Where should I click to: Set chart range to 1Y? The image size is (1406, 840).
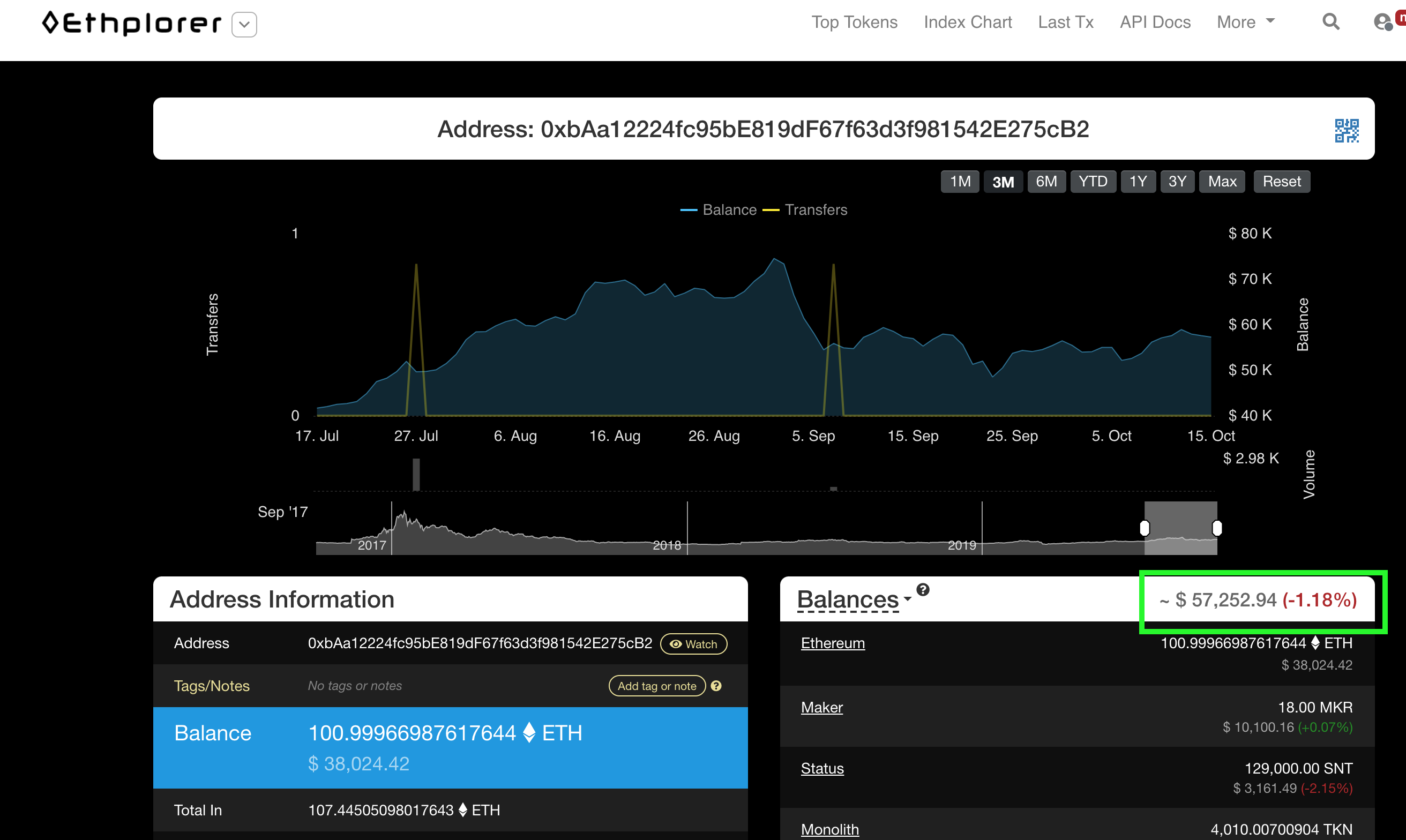coord(1138,182)
